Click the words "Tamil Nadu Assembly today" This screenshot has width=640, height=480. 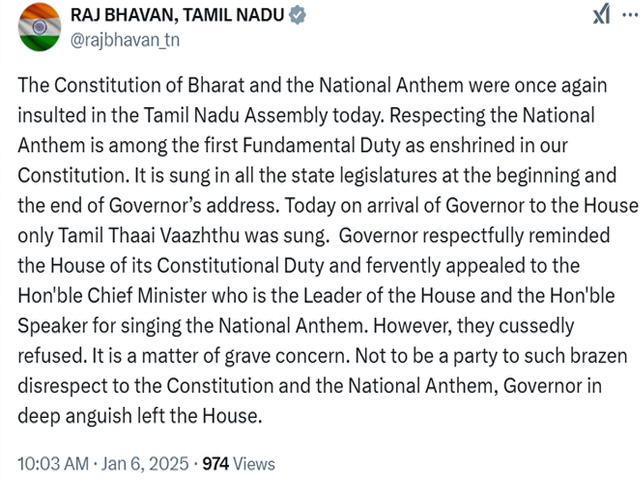263,116
